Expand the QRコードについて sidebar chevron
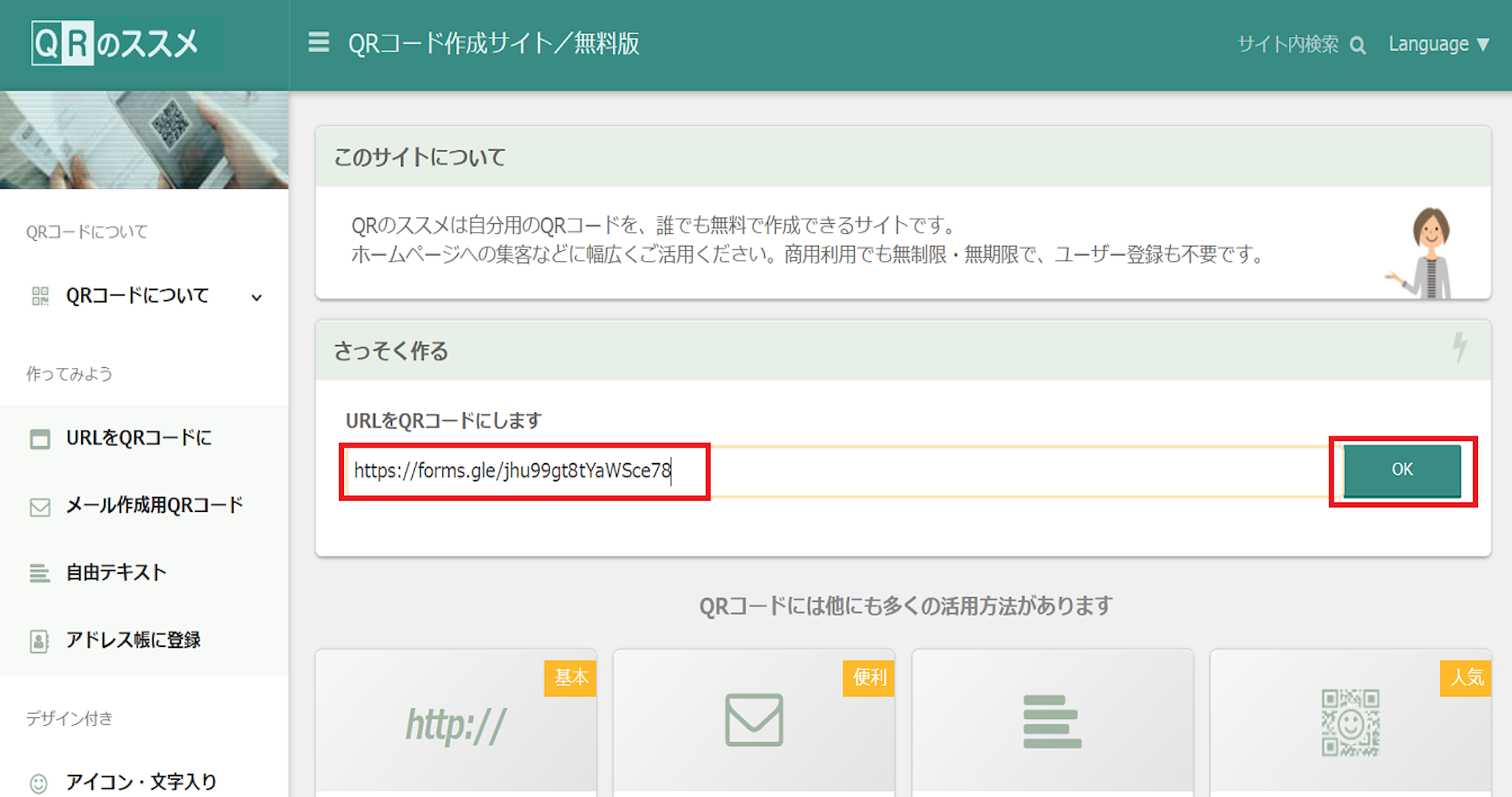The width and height of the screenshot is (1512, 797). (256, 298)
